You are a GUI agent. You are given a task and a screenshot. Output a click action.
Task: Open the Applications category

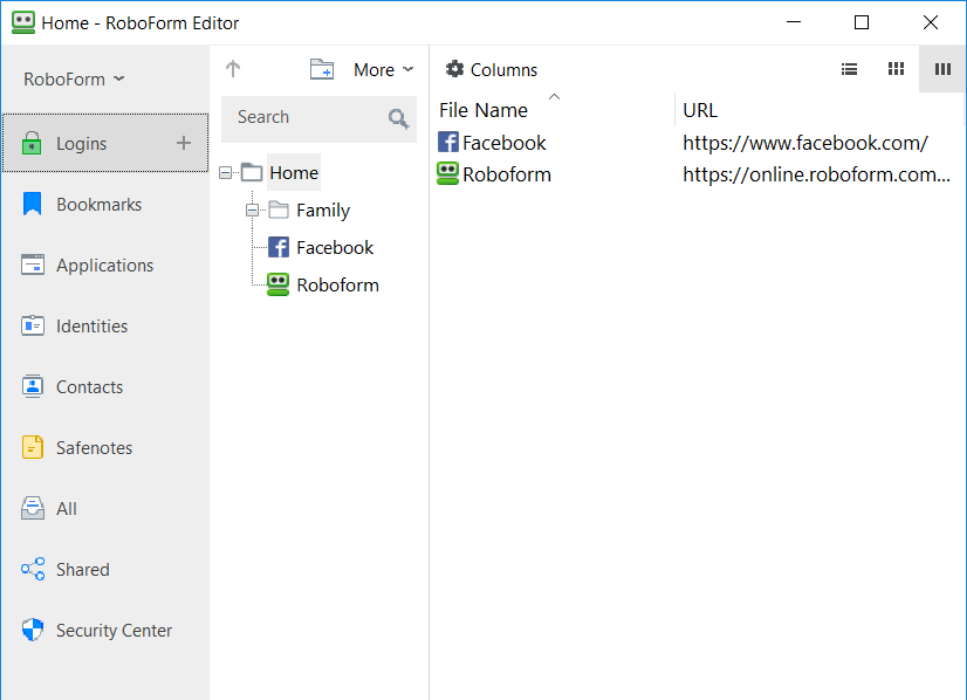105,265
